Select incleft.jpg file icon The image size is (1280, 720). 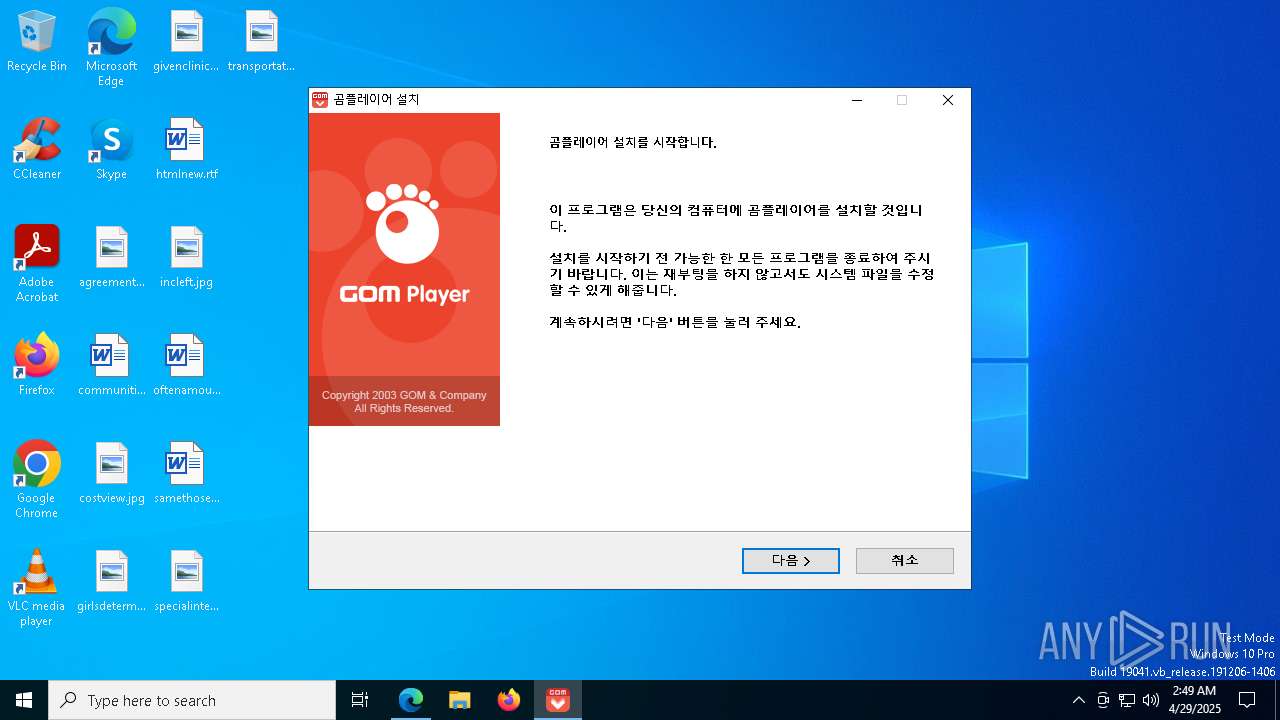186,258
